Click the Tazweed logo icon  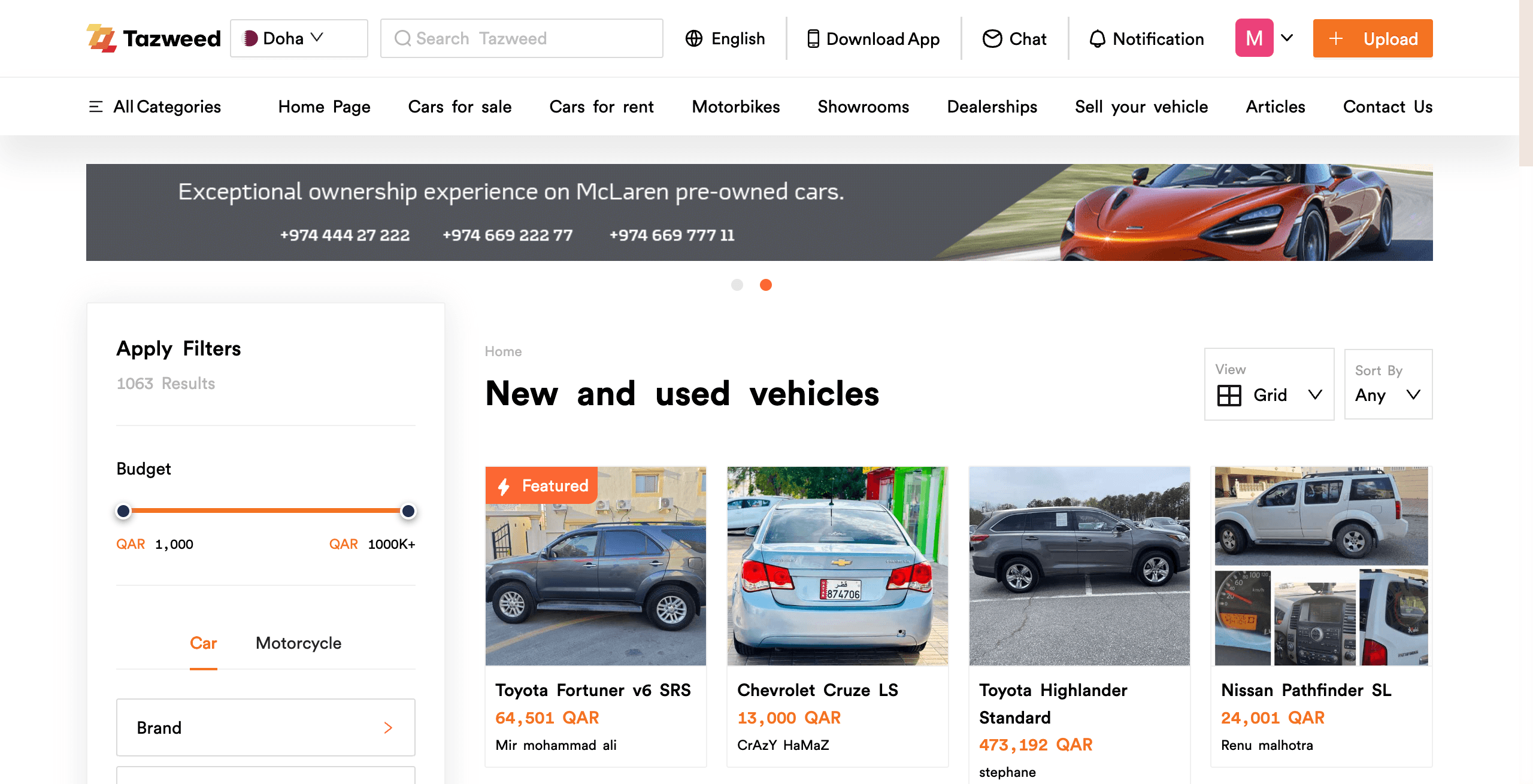click(x=102, y=38)
